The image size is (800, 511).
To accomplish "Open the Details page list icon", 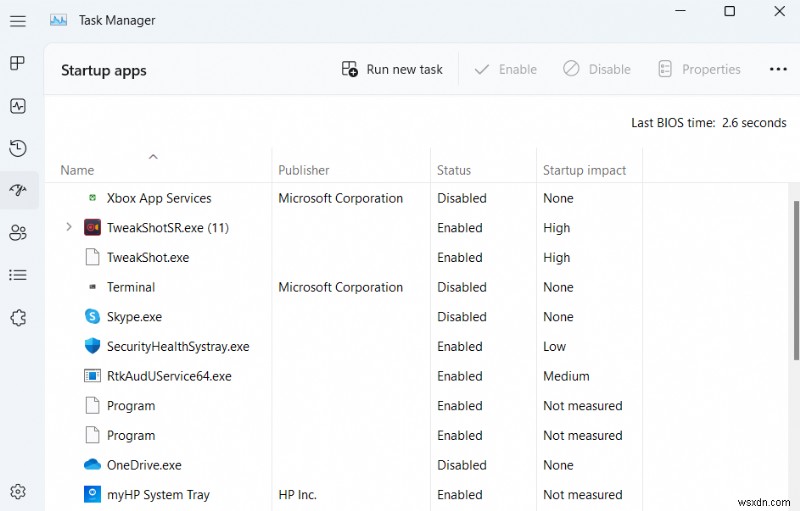I will [17, 275].
